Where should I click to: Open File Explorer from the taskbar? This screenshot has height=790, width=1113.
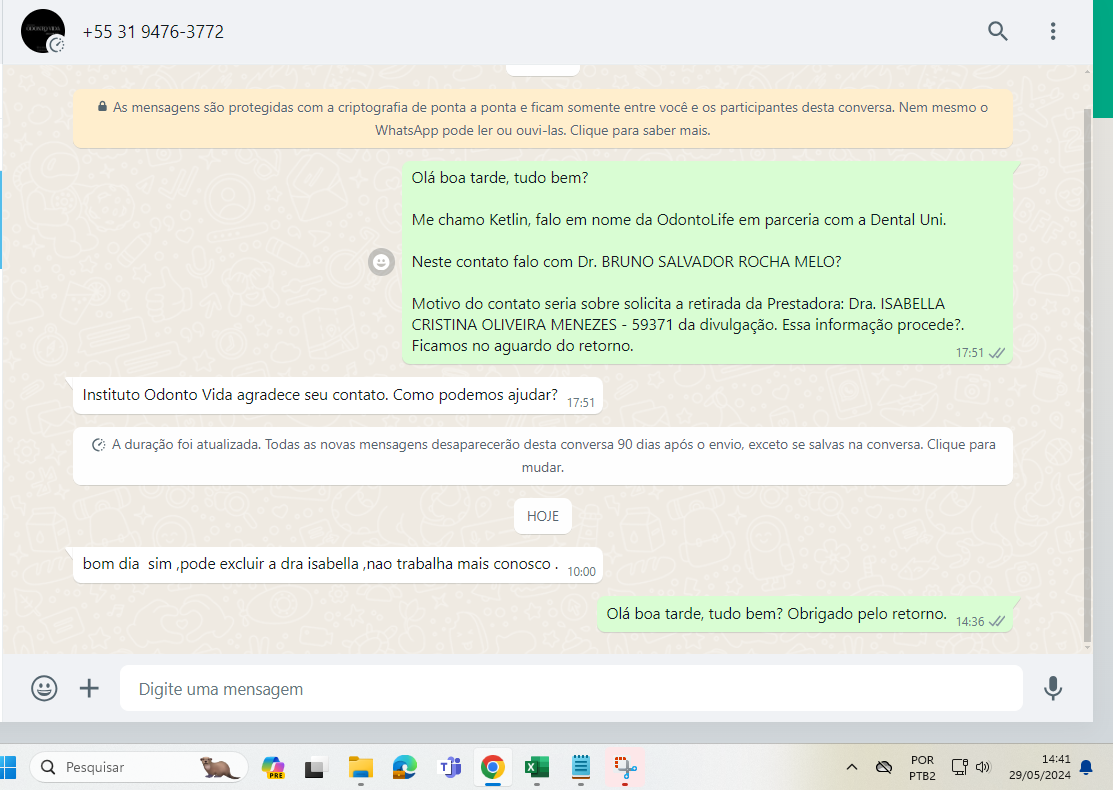[x=361, y=767]
